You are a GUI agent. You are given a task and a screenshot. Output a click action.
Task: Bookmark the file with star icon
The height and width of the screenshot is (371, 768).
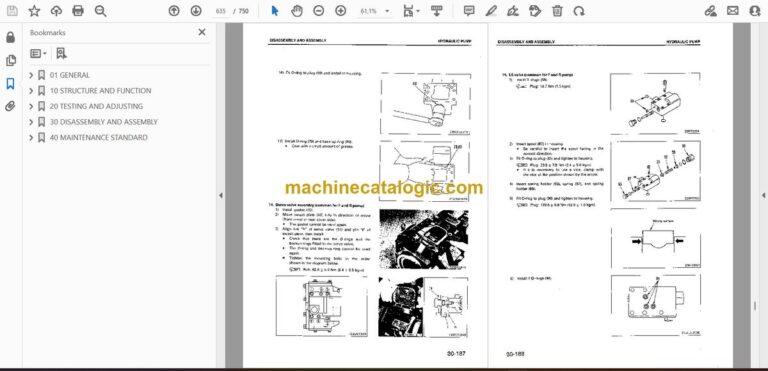click(34, 11)
